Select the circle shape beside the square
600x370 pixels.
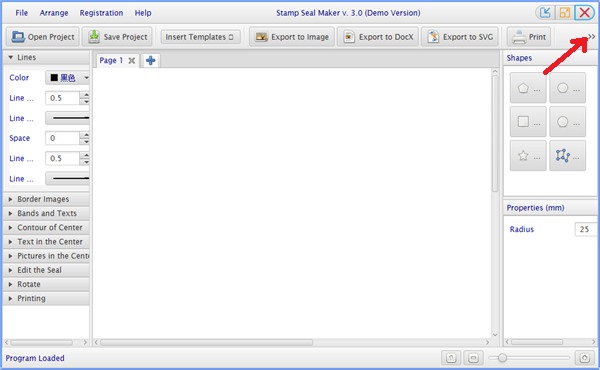click(x=567, y=122)
